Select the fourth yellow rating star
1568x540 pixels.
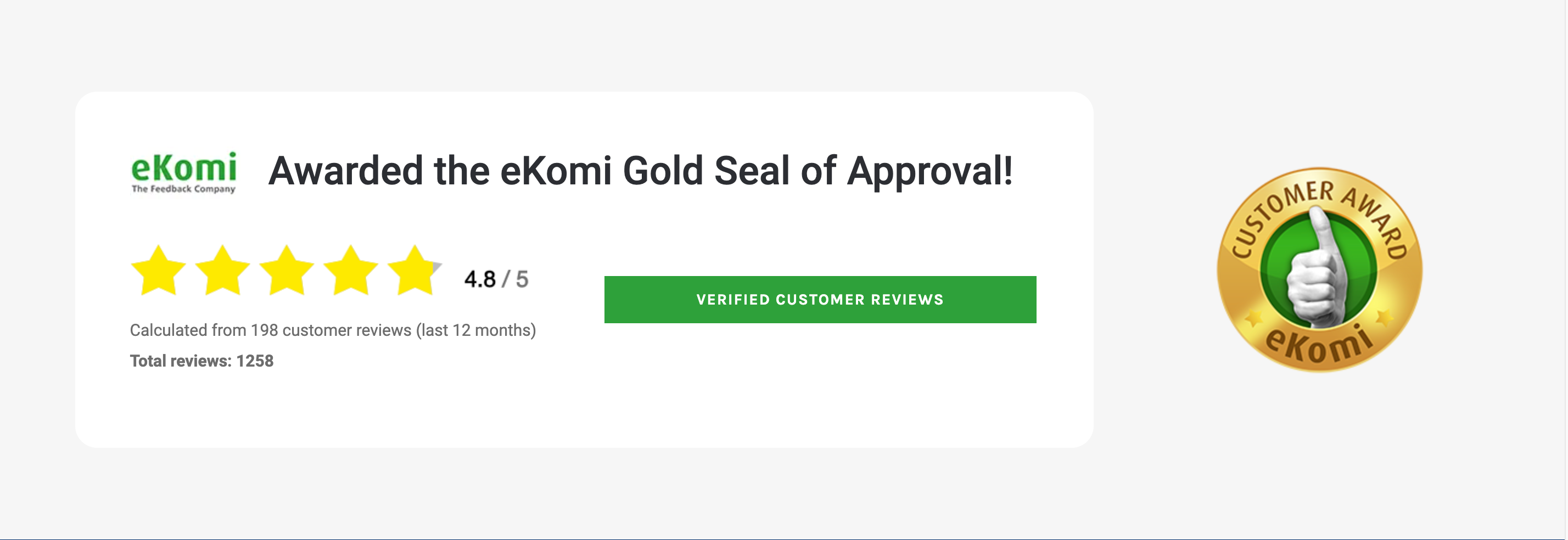351,271
